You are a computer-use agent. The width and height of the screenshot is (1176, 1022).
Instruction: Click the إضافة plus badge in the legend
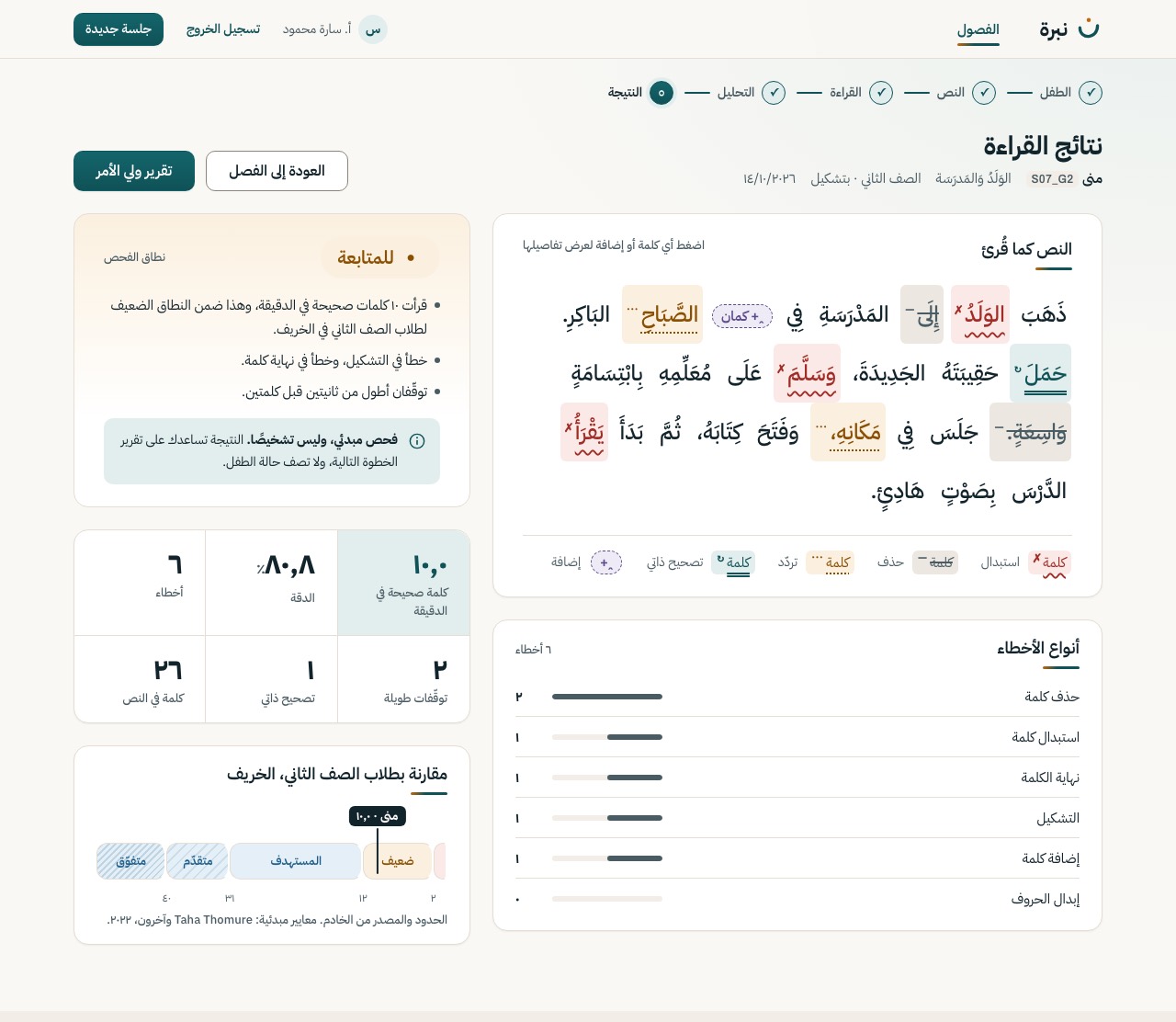pos(605,562)
